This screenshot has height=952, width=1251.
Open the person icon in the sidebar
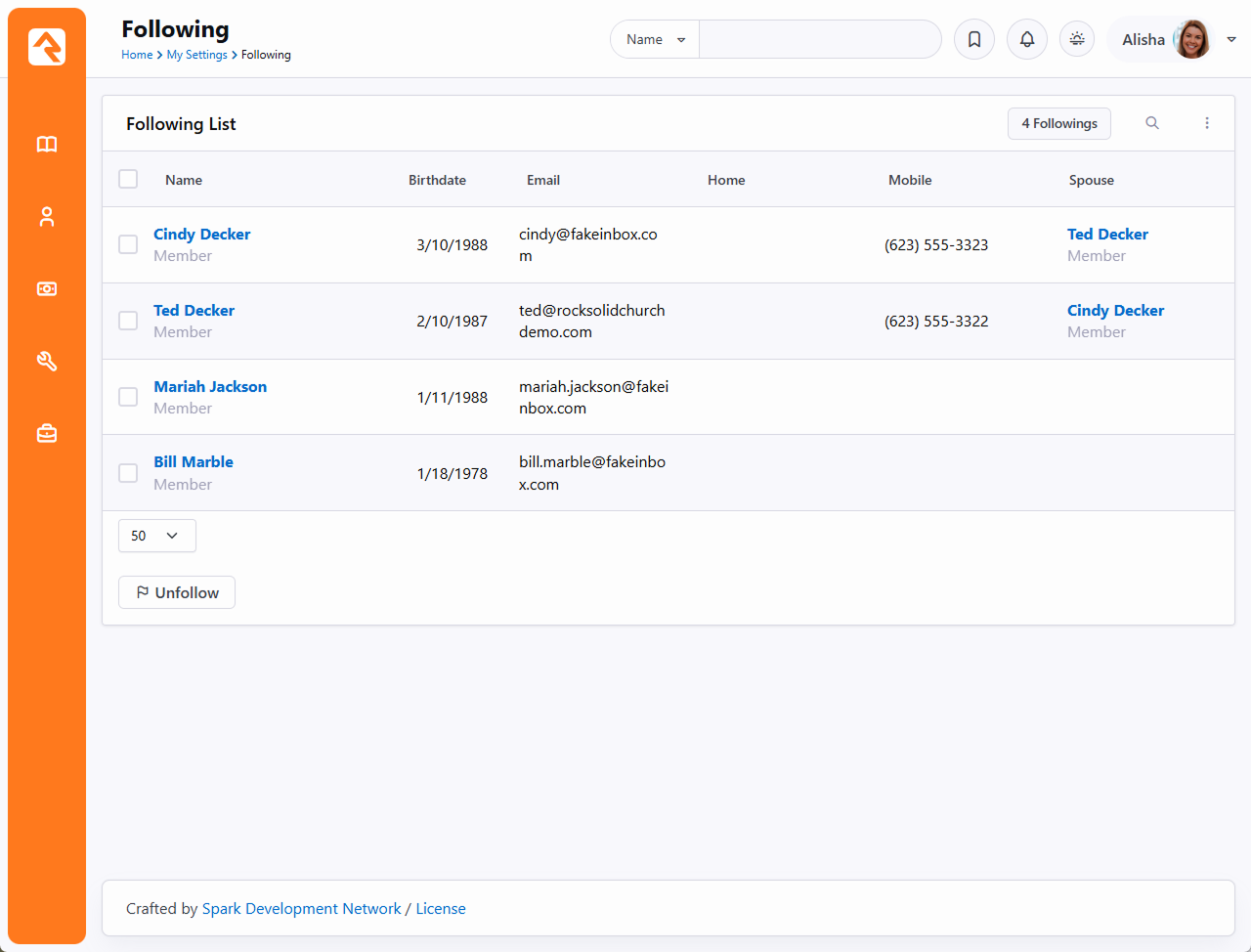pos(47,217)
